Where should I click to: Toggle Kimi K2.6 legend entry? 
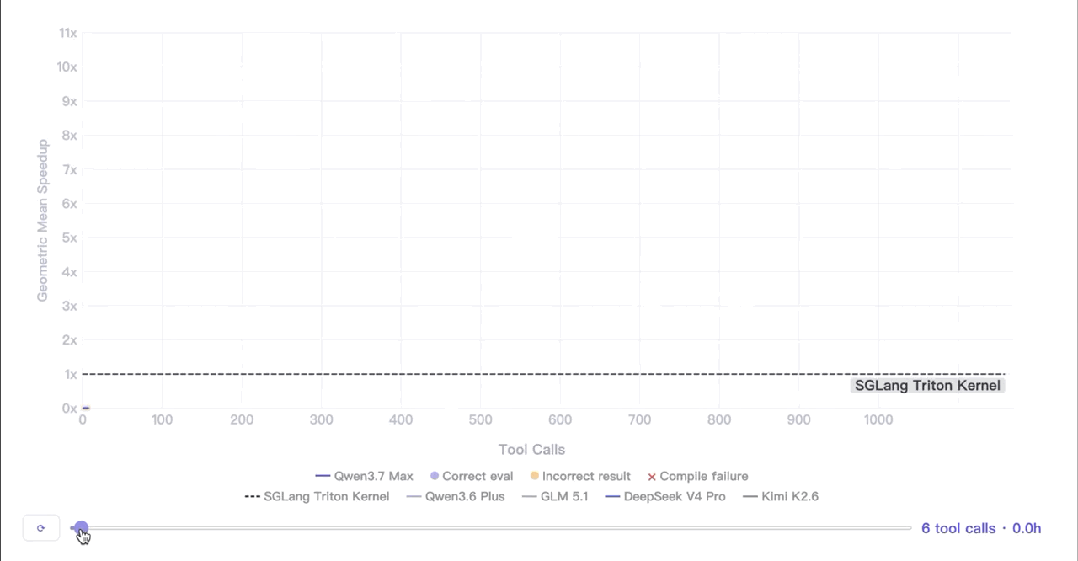[781, 496]
